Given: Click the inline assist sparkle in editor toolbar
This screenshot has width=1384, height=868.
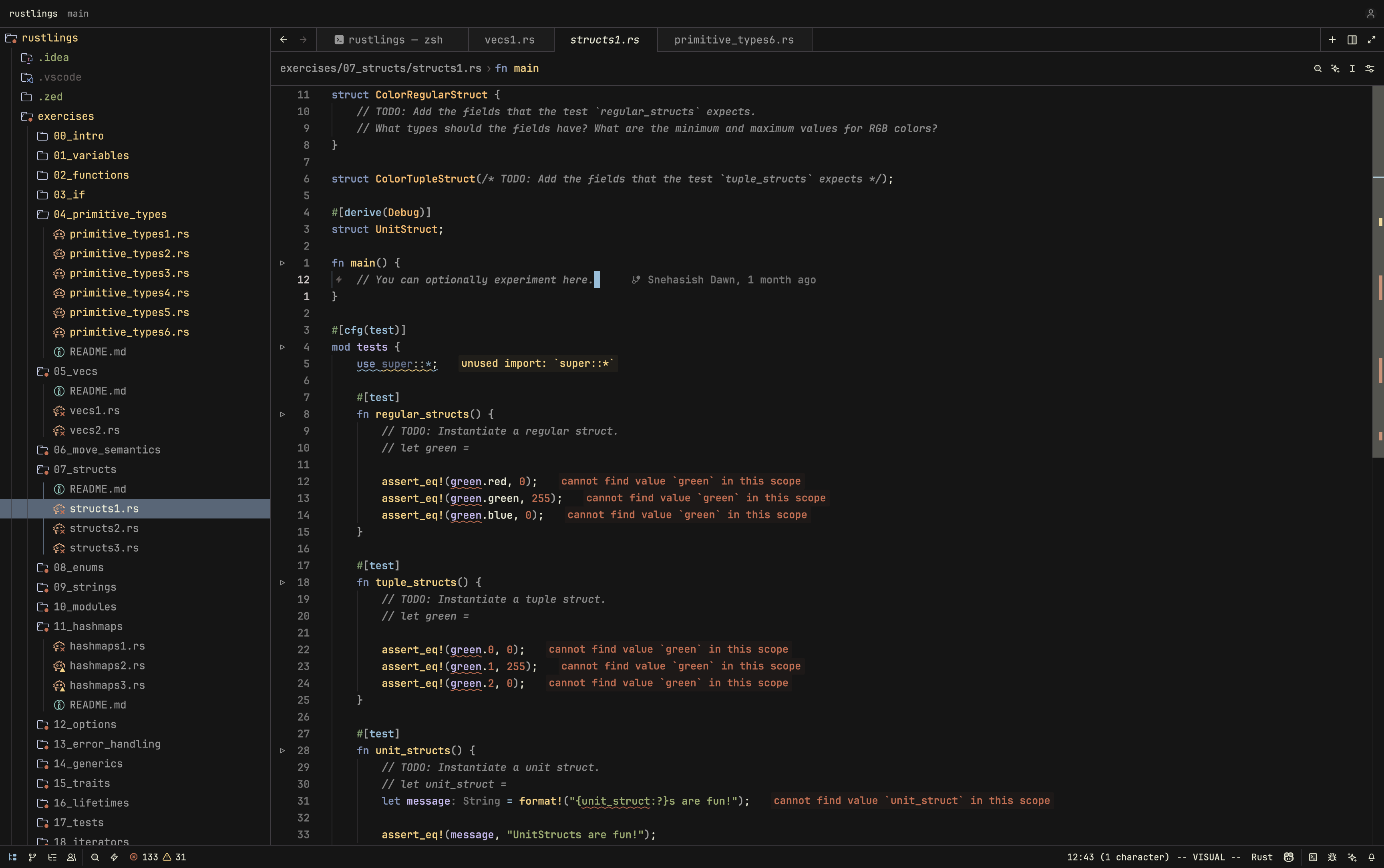Looking at the screenshot, I should [x=1335, y=68].
